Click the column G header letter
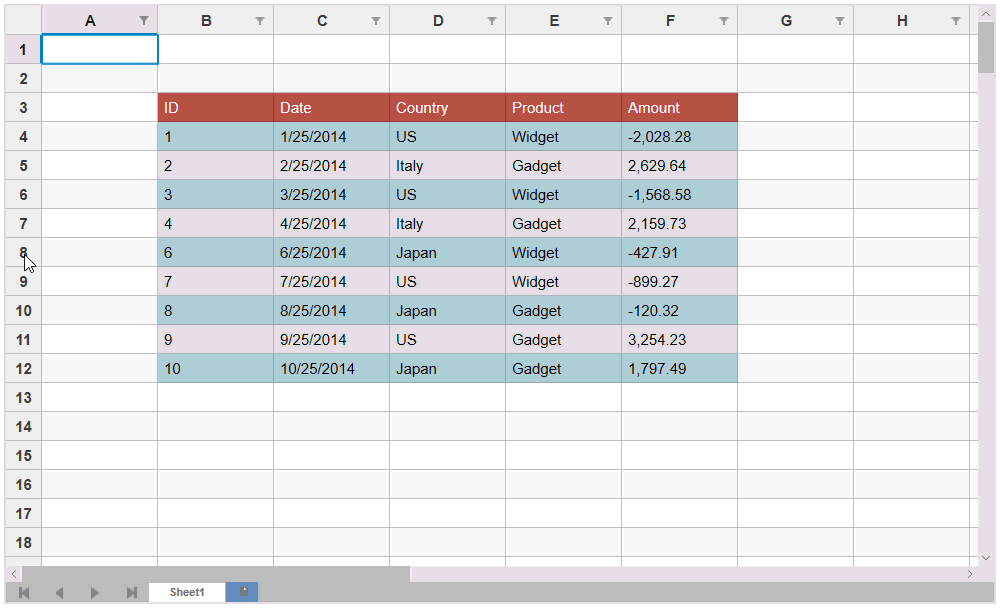The width and height of the screenshot is (1000, 608). tap(786, 21)
